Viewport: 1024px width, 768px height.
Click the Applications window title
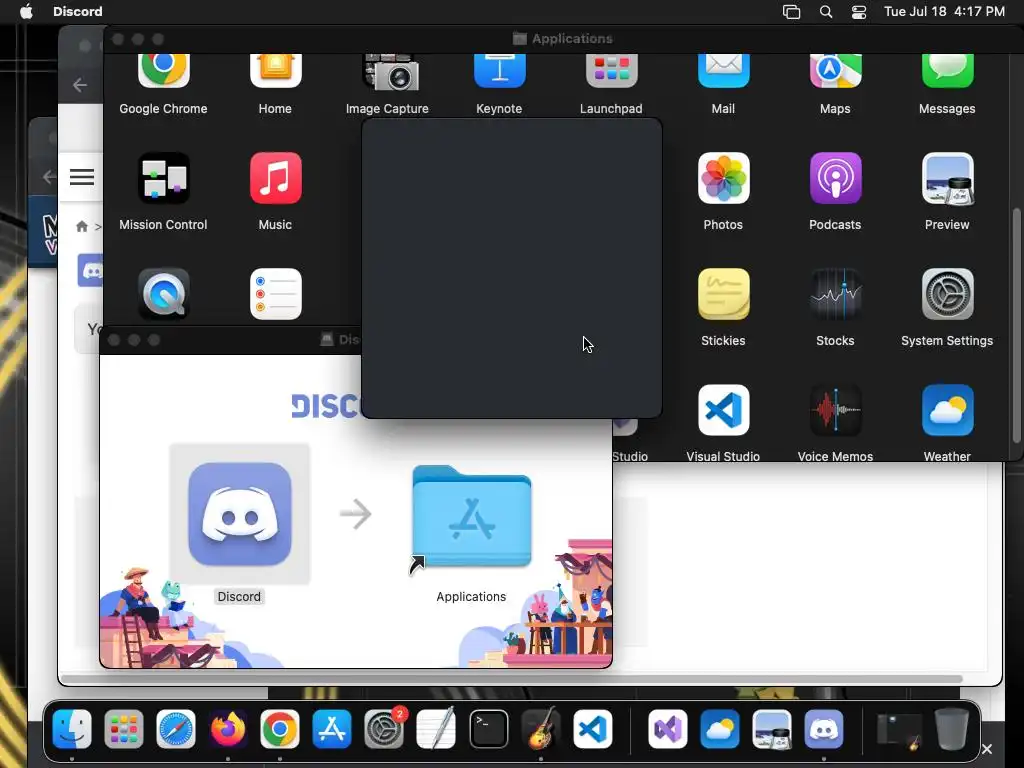[572, 39]
